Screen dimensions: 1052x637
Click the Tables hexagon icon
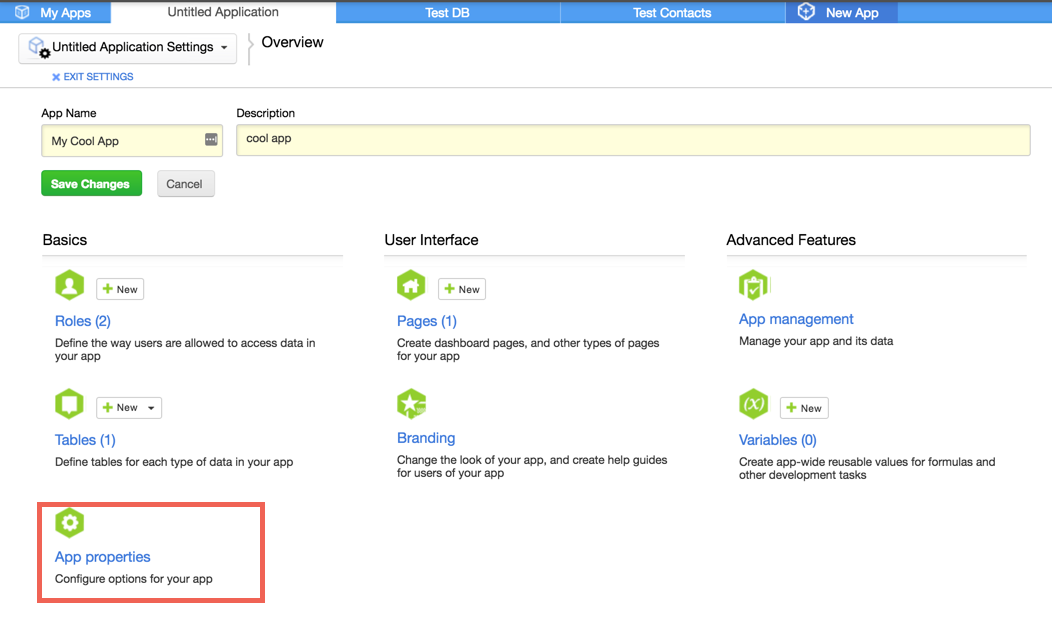69,403
